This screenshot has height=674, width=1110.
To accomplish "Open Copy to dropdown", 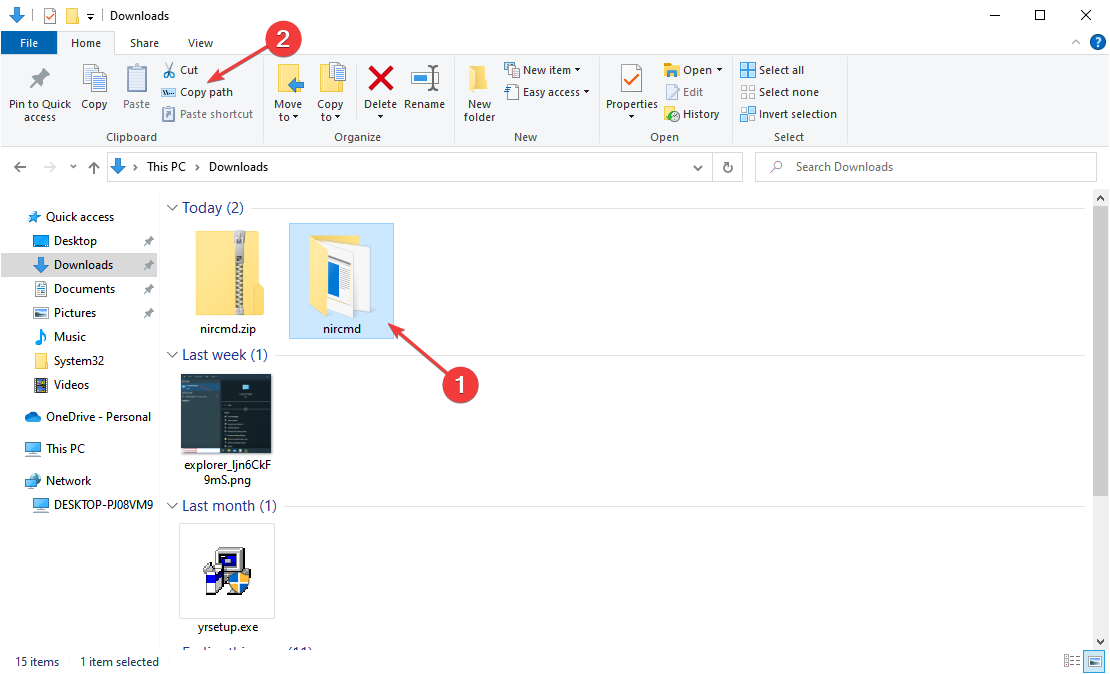I will [x=330, y=93].
